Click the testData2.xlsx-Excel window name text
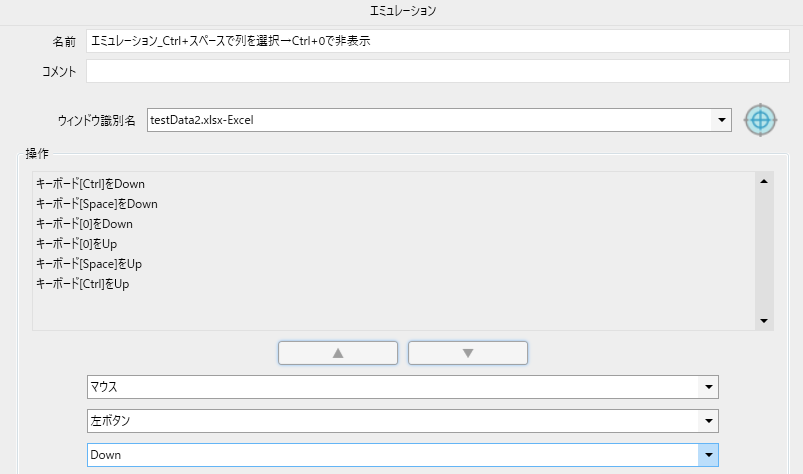Screen dimensions: 803x474 click(203, 120)
